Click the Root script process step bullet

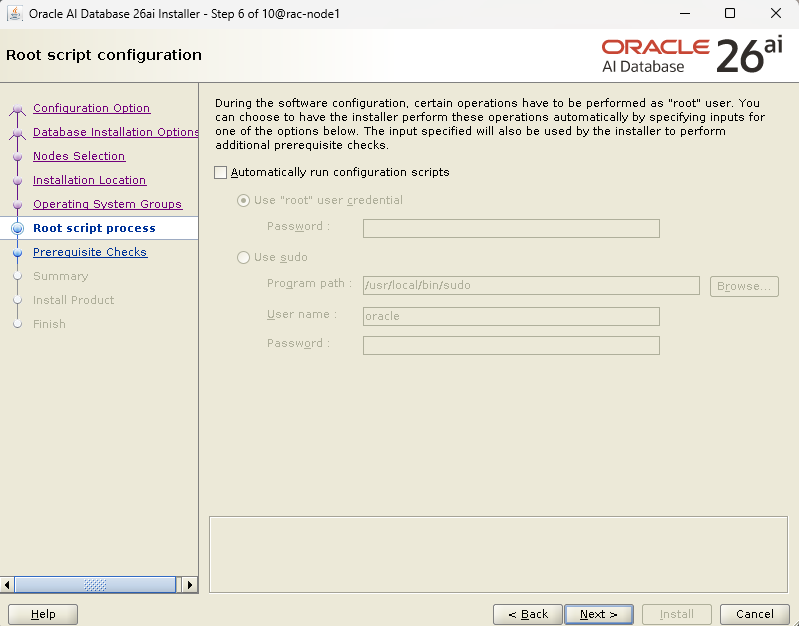click(18, 228)
